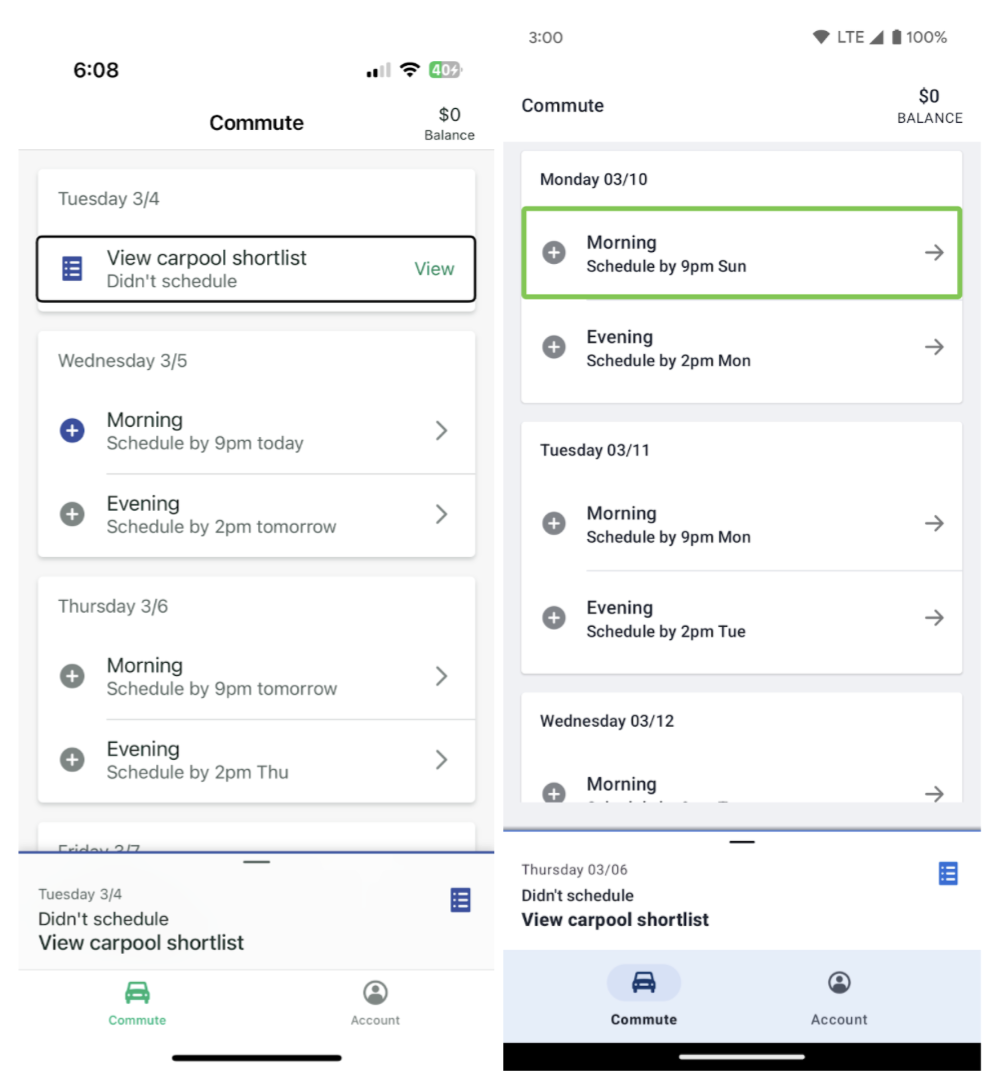
Task: Tap plus icon beside Monday 03/10 Evening
Action: pyautogui.click(x=553, y=347)
